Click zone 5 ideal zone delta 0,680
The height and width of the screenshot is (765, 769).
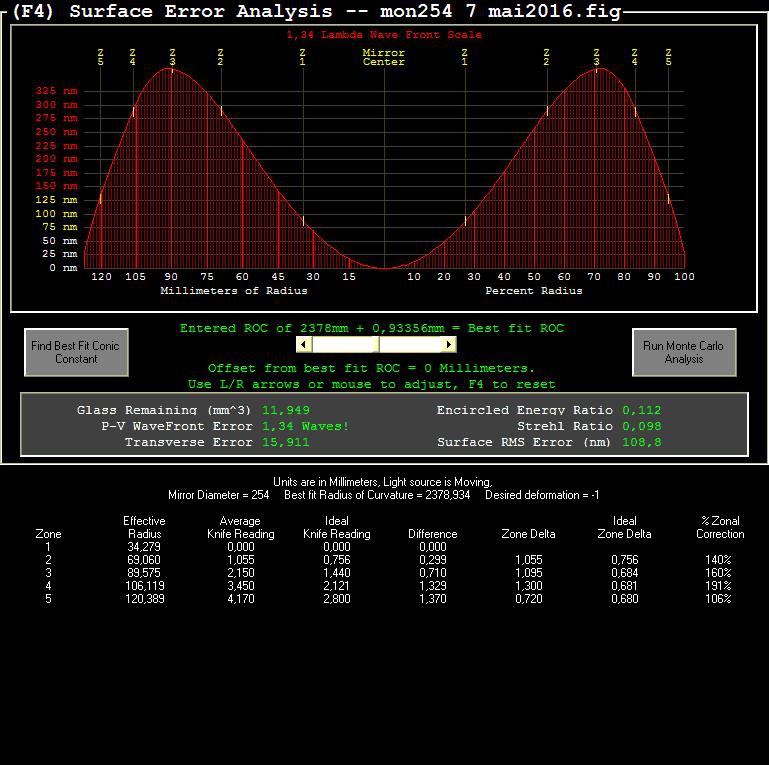pos(625,599)
